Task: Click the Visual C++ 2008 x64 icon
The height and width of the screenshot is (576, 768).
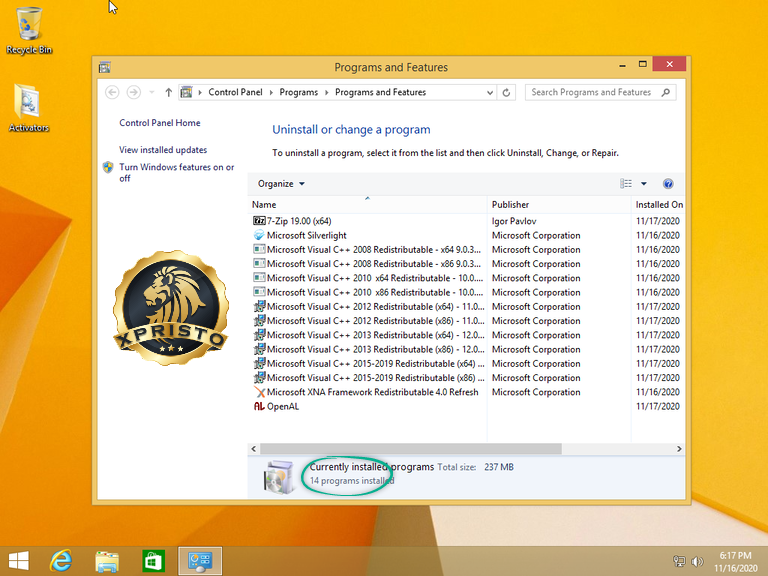Action: 259,249
